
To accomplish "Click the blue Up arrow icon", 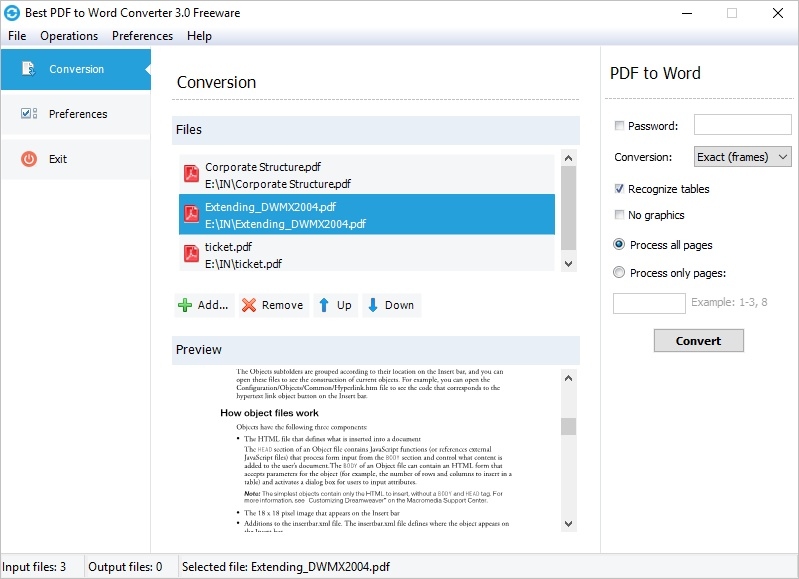I will coord(324,305).
